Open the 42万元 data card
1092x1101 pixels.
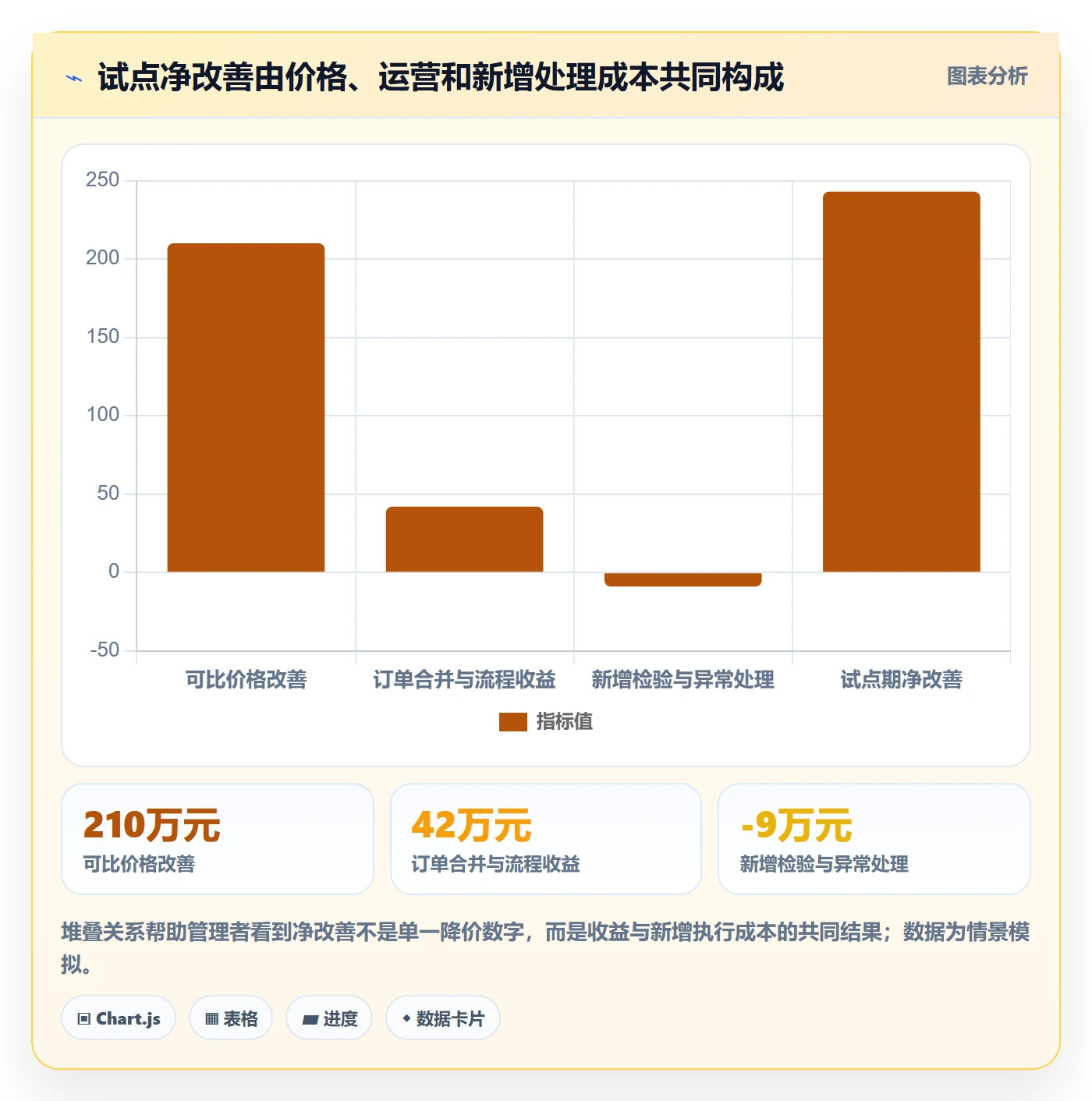tap(546, 839)
